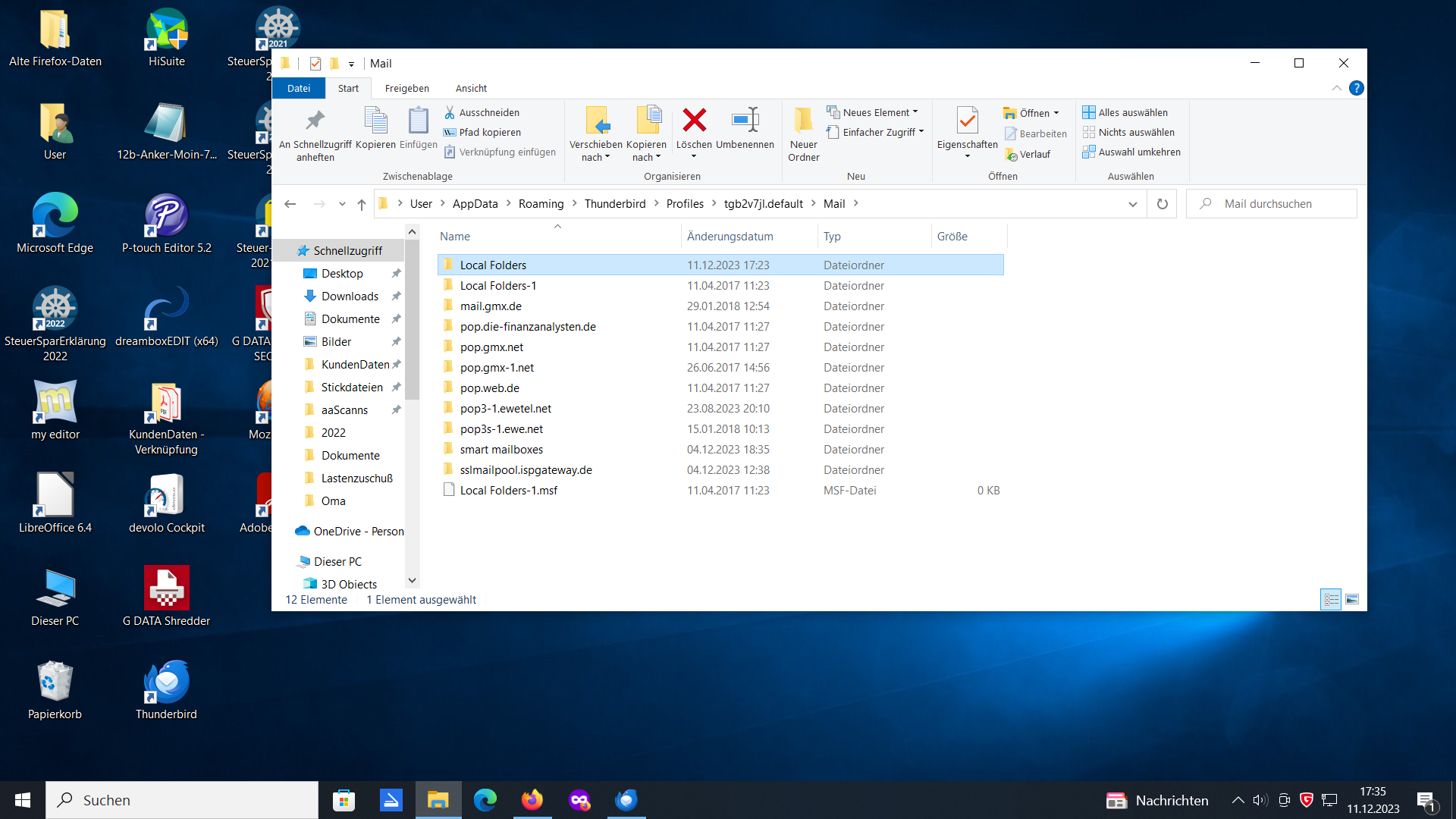Sort by the Typ column header
The height and width of the screenshot is (819, 1456).
click(874, 237)
